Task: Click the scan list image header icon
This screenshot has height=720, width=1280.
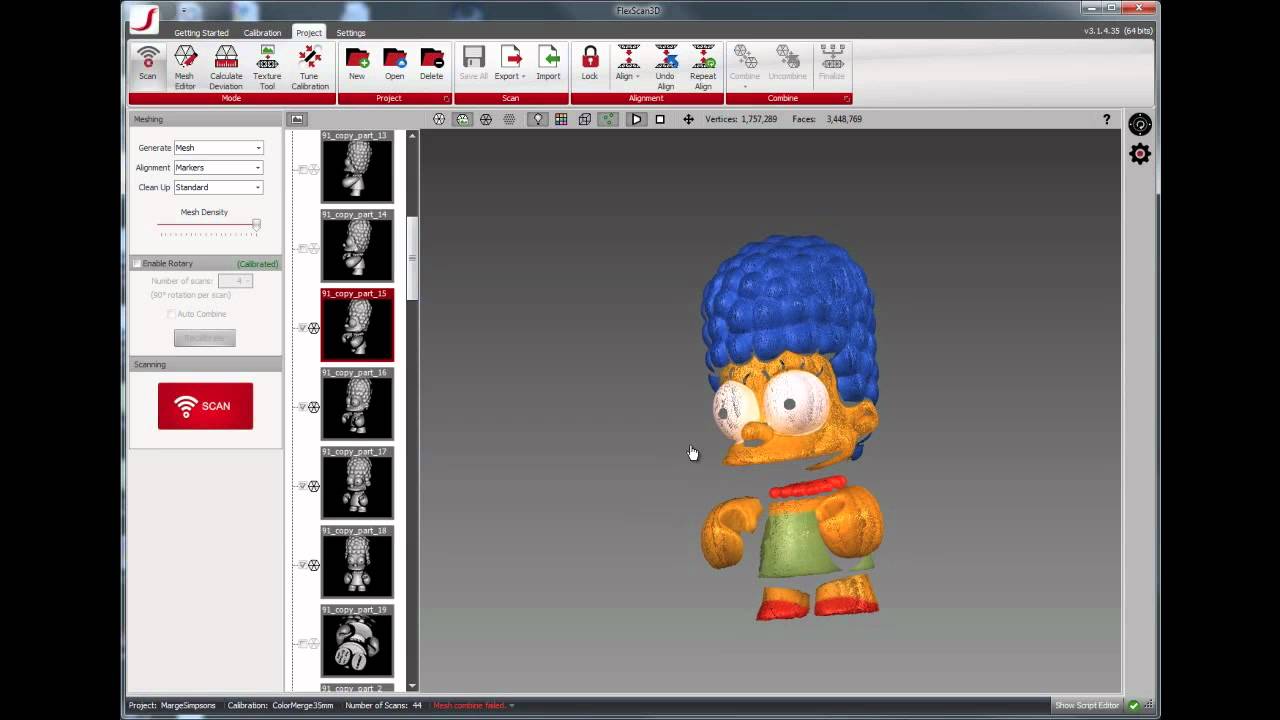Action: (x=297, y=119)
